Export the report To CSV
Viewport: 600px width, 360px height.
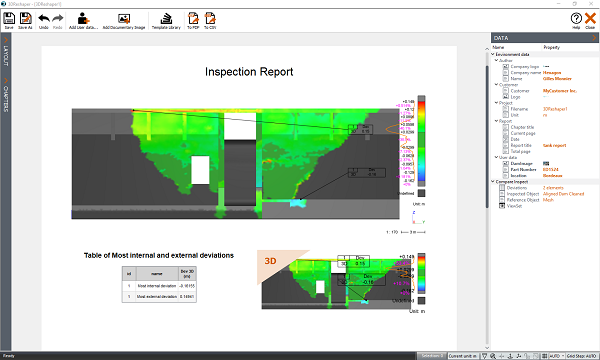coord(210,18)
